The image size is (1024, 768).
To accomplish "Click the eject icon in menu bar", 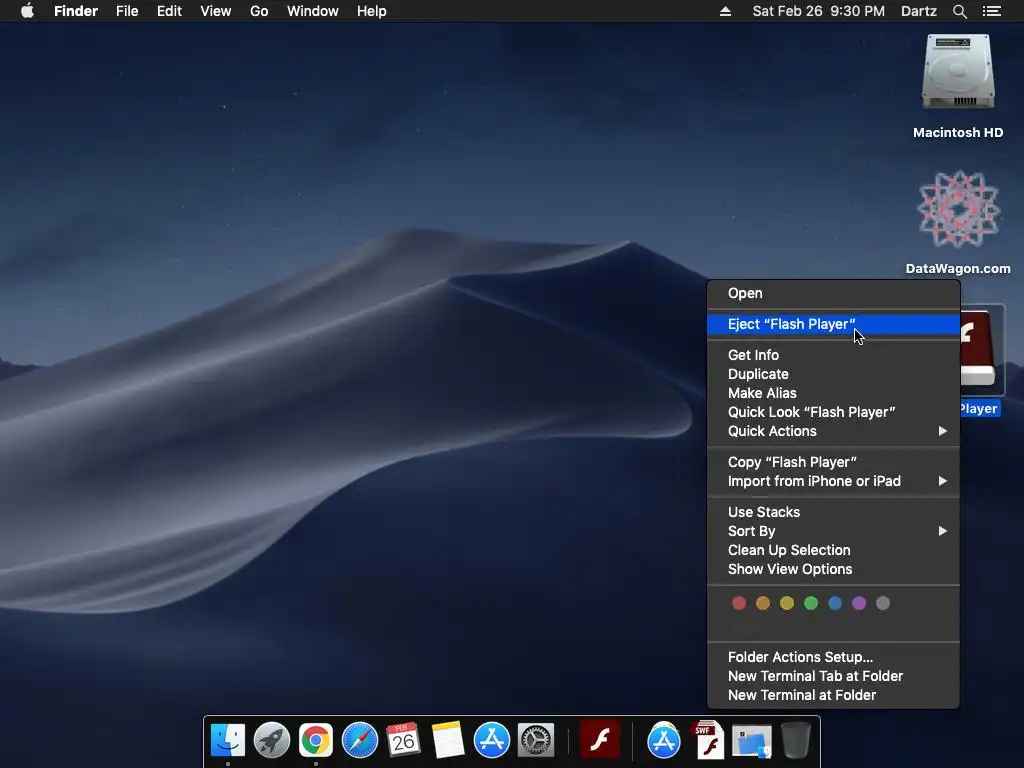I will [x=725, y=11].
